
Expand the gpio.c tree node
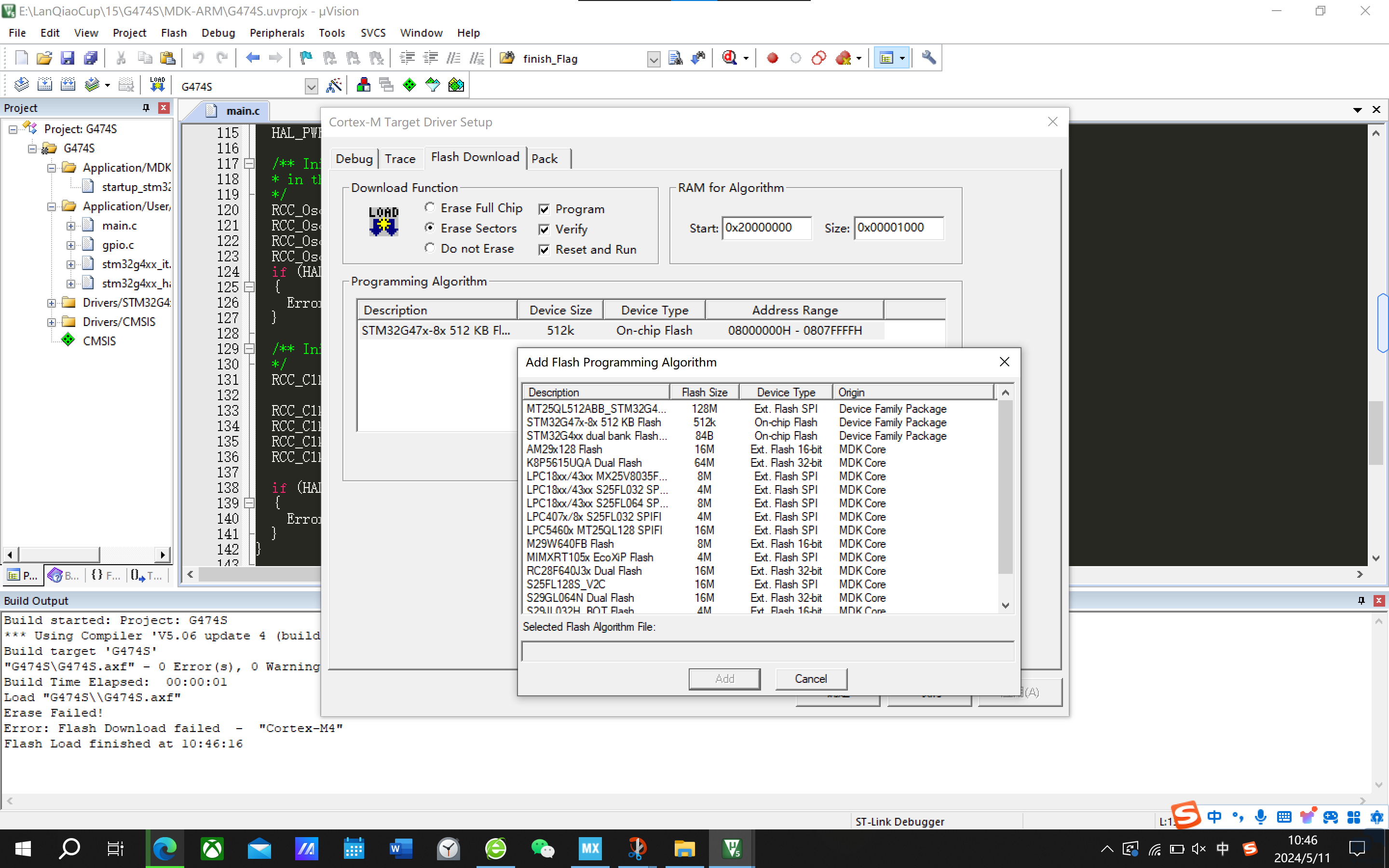click(x=70, y=245)
